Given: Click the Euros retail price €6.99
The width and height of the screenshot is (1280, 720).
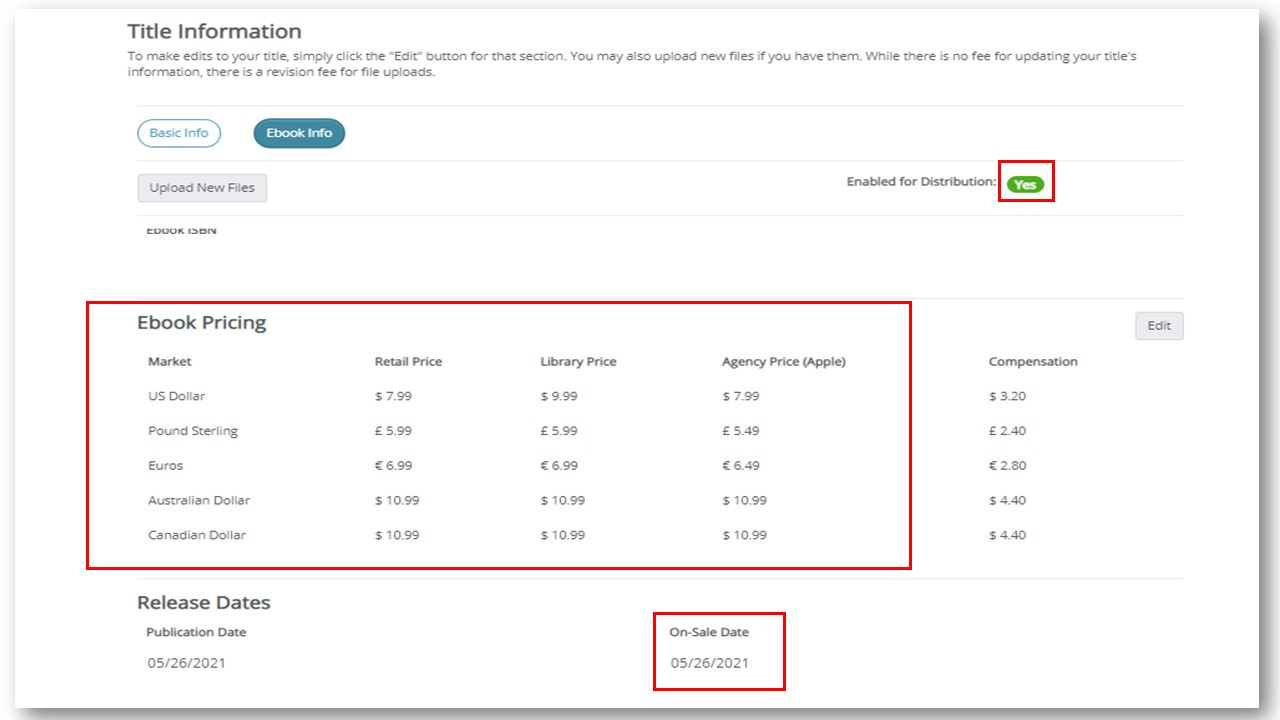Looking at the screenshot, I should [x=393, y=466].
